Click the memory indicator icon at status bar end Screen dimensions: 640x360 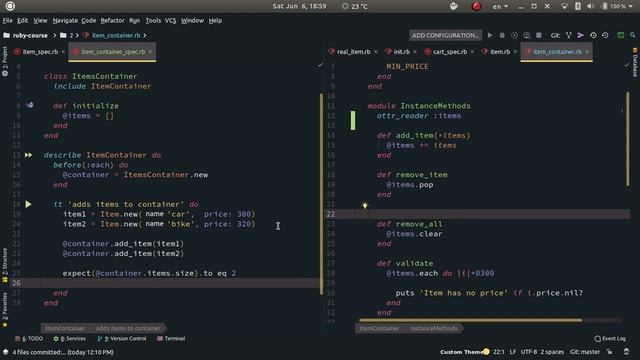click(x=627, y=352)
